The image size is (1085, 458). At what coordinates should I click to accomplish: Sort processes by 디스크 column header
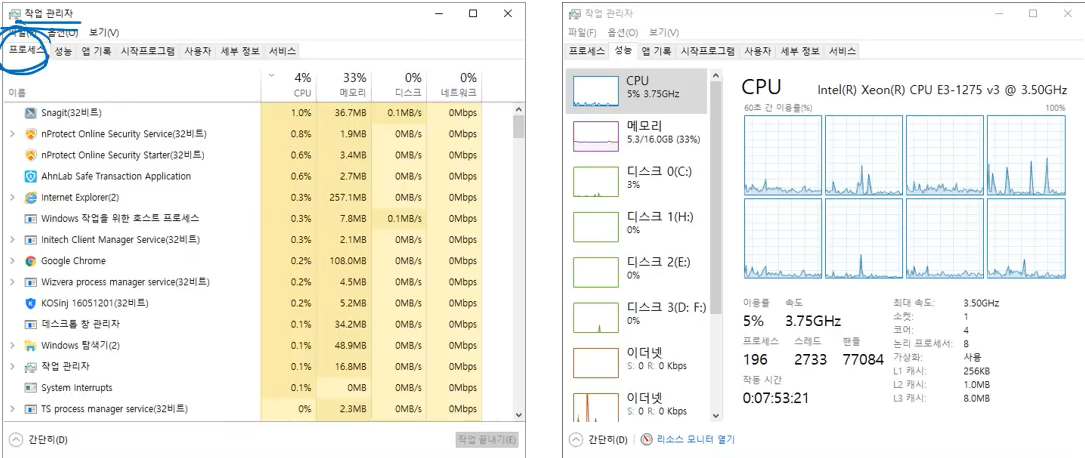coord(399,84)
